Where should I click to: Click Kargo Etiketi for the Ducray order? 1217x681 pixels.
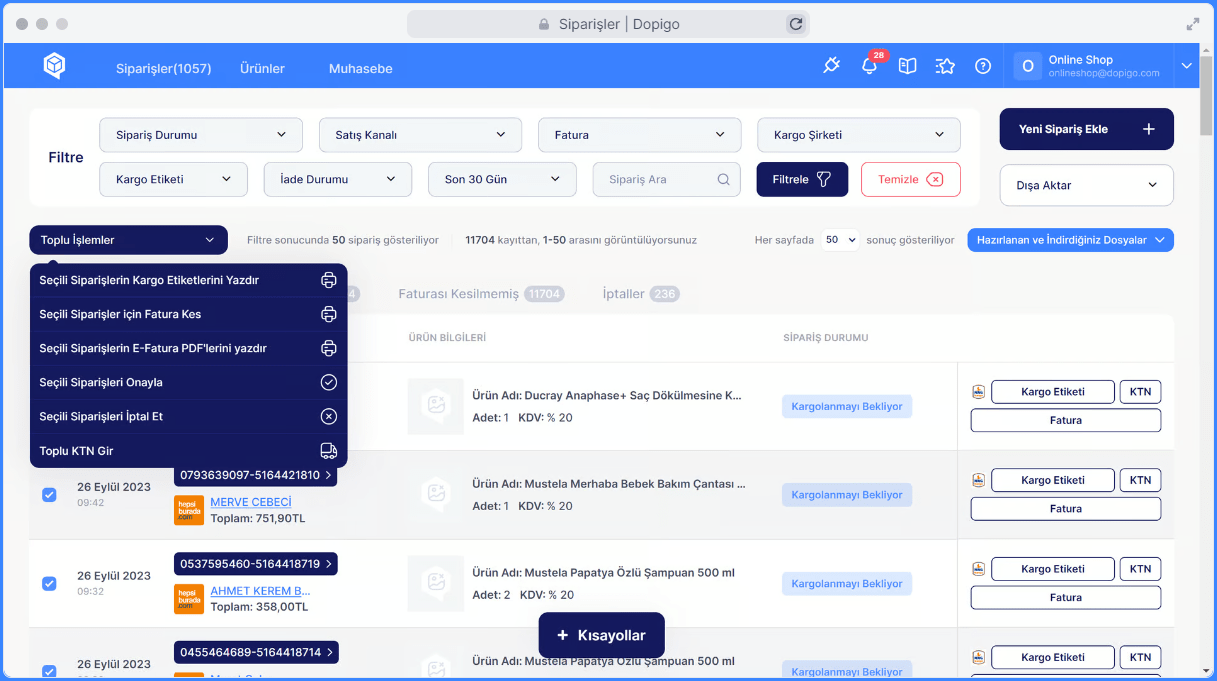point(1052,392)
